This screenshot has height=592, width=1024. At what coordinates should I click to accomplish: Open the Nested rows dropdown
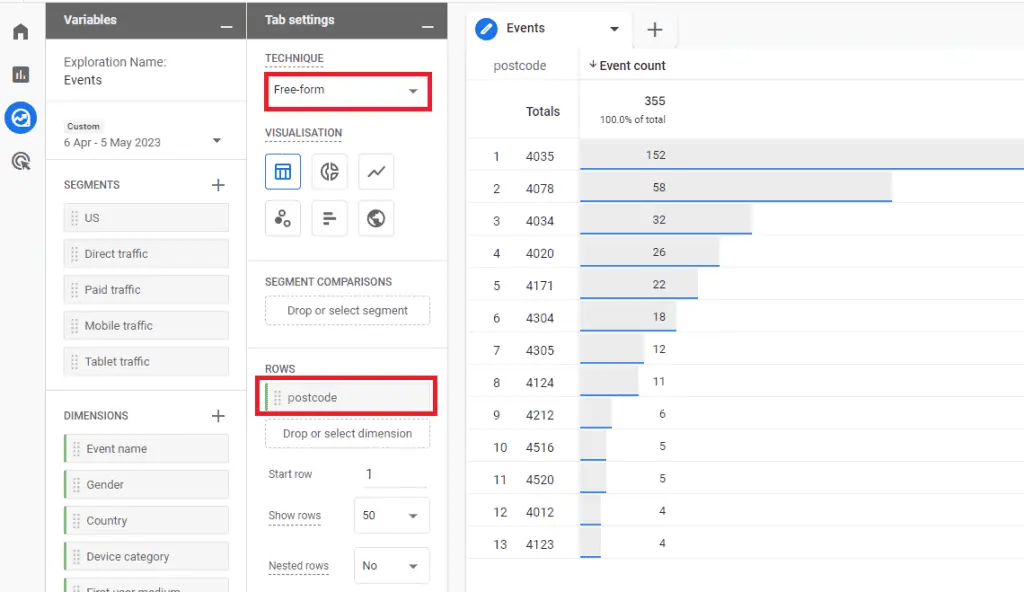tap(391, 565)
